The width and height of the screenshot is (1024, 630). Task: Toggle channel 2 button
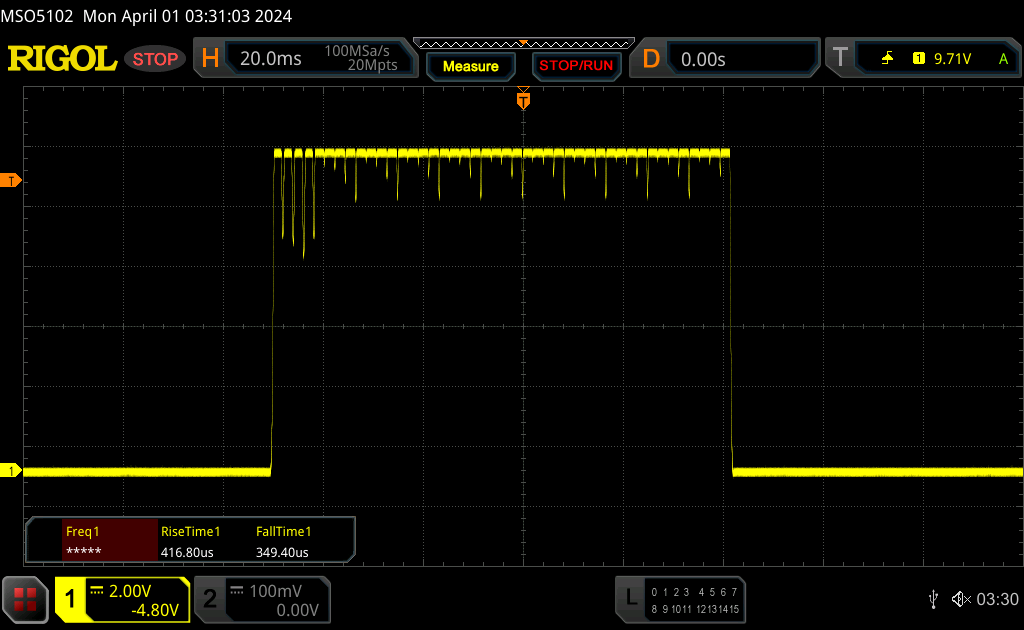pyautogui.click(x=210, y=599)
